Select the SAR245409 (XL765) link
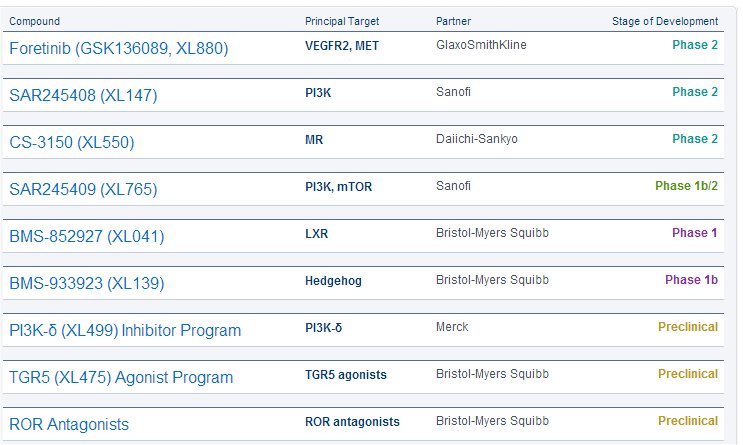The width and height of the screenshot is (743, 445). 83,189
